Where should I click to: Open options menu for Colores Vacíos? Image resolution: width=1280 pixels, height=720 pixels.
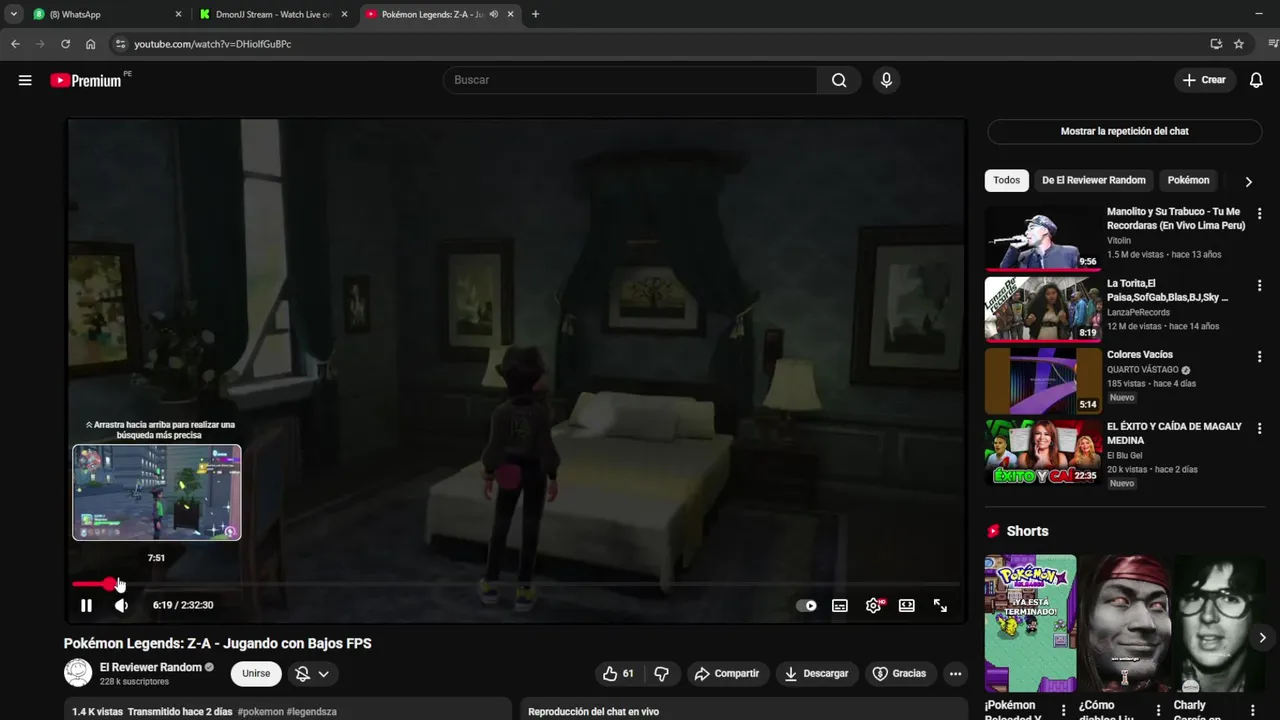point(1259,356)
